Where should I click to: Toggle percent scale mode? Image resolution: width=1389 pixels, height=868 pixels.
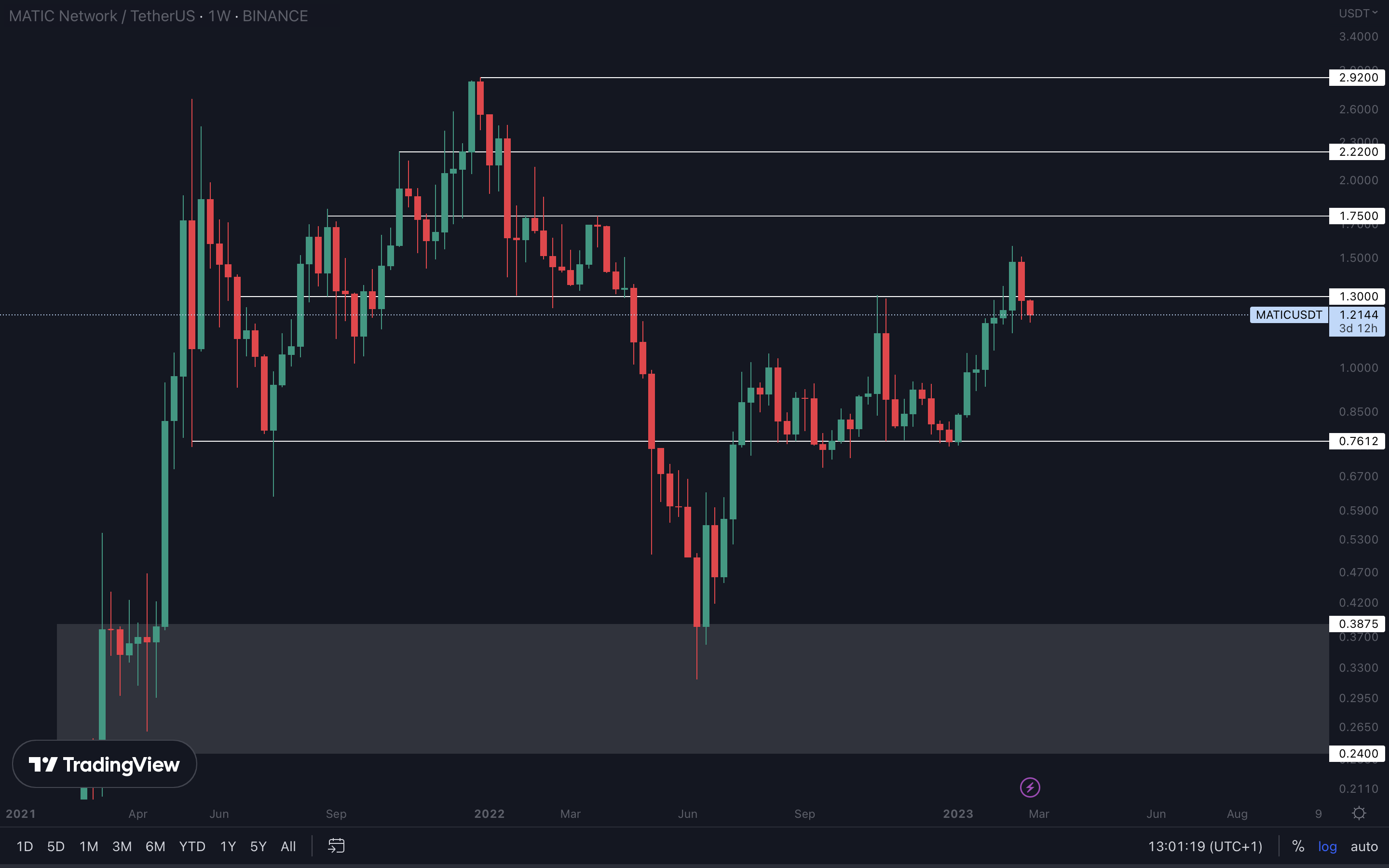click(x=1298, y=846)
